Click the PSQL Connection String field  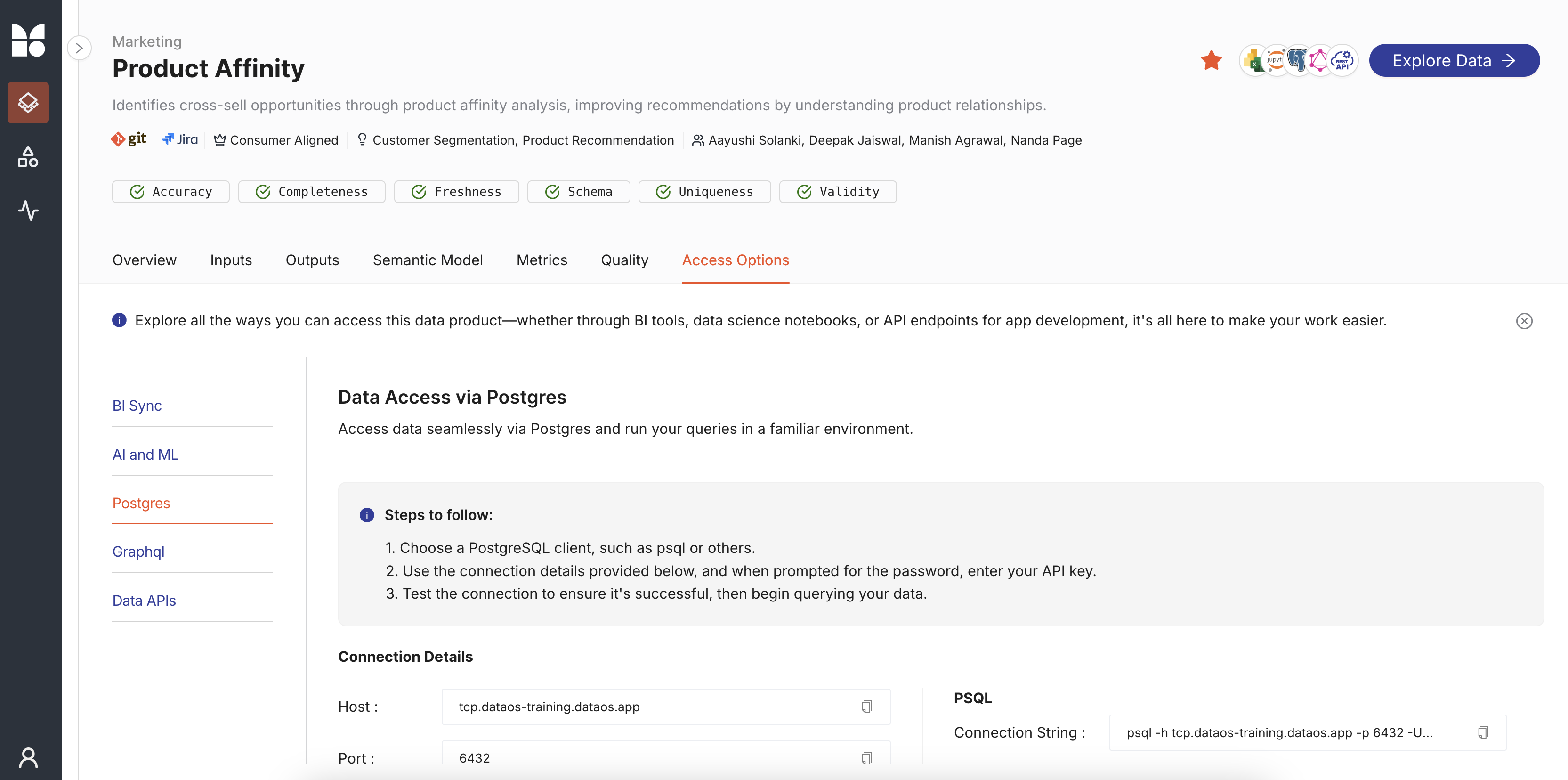[x=1308, y=732]
